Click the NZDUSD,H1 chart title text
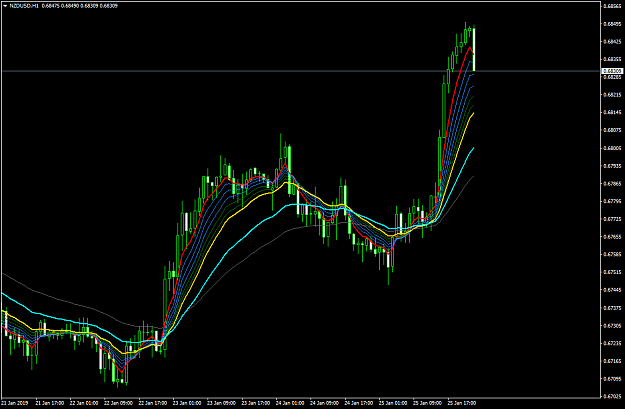The height and width of the screenshot is (409, 625). click(x=24, y=6)
